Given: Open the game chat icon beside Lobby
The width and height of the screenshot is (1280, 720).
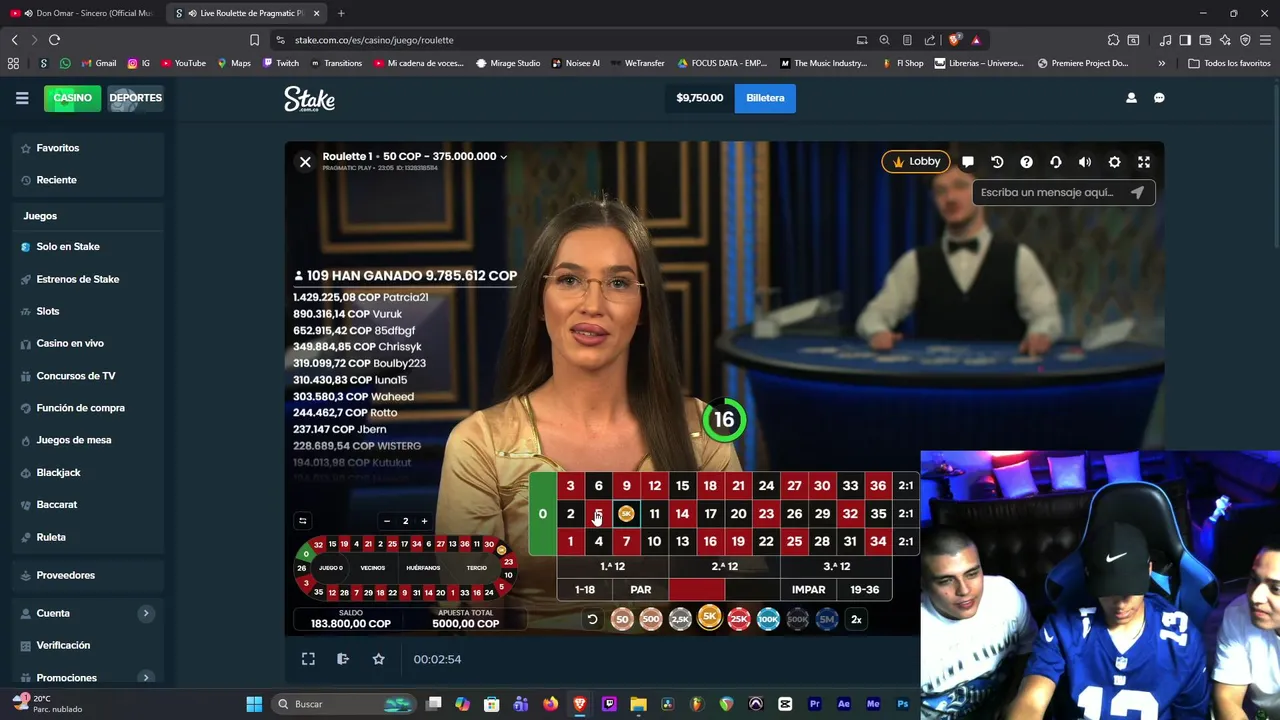Looking at the screenshot, I should [x=968, y=162].
